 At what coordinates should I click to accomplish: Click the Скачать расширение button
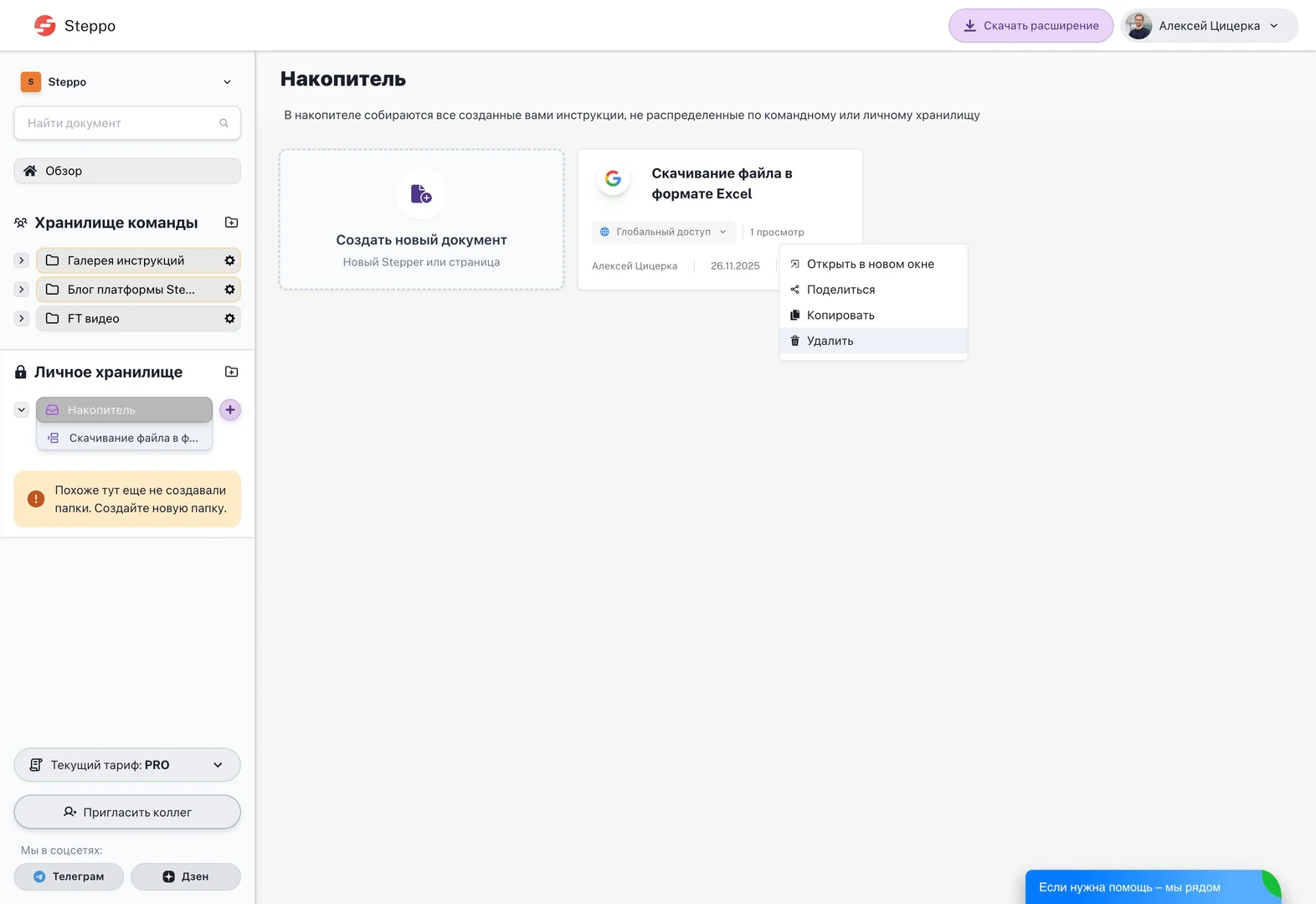[1031, 26]
